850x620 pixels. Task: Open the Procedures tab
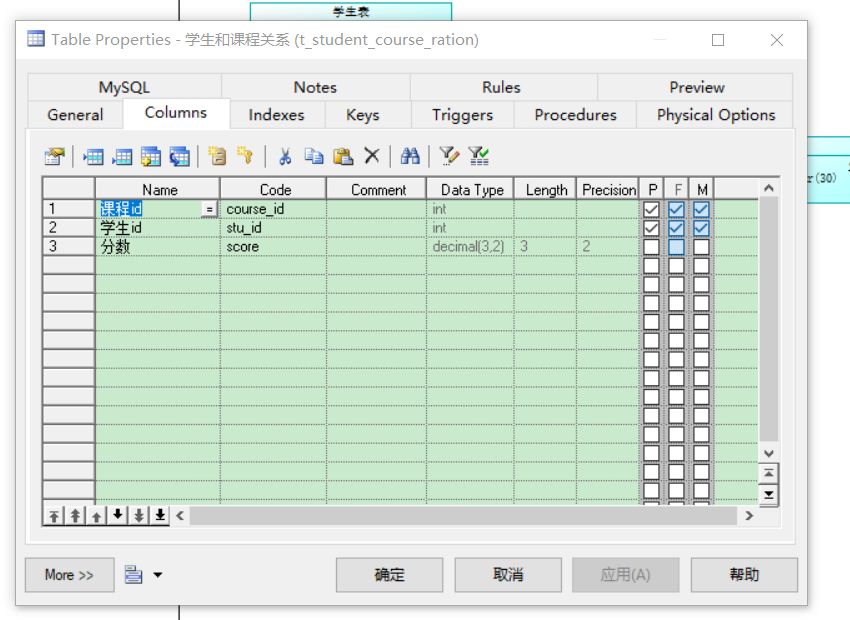(x=576, y=115)
